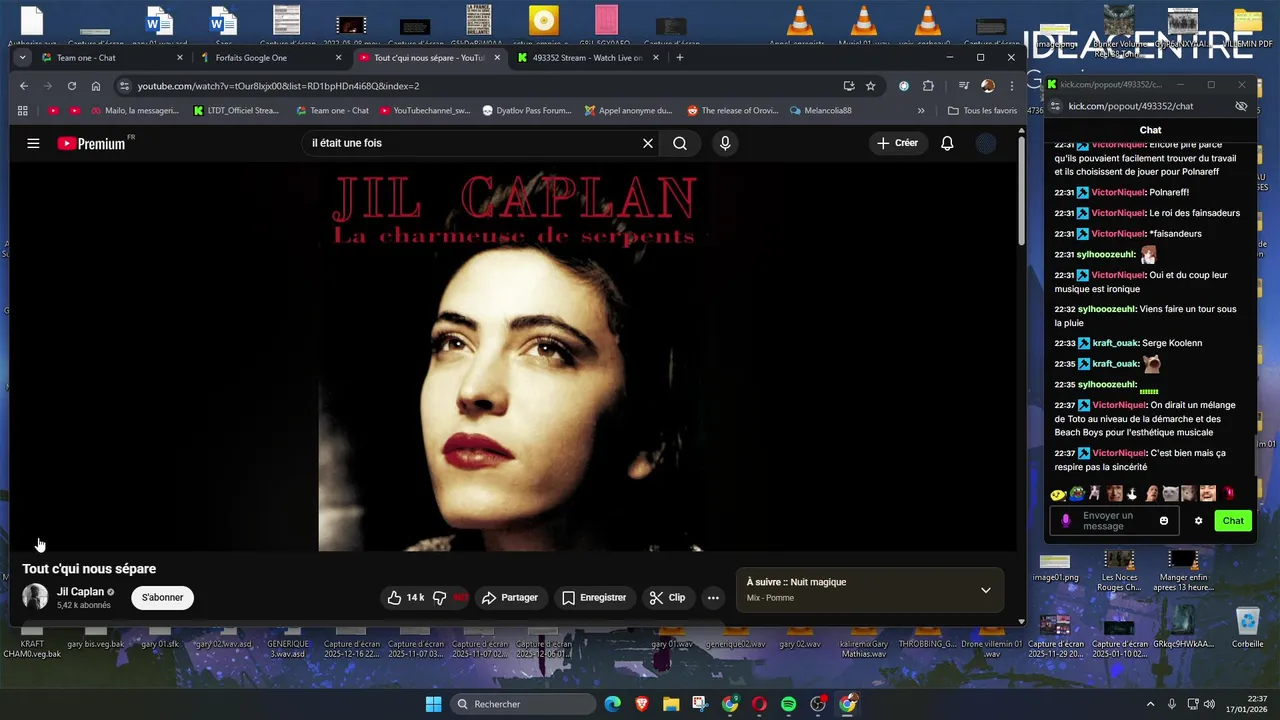Image resolution: width=1280 pixels, height=720 pixels.
Task: Click the YouTube search magnifier button
Action: tap(680, 143)
